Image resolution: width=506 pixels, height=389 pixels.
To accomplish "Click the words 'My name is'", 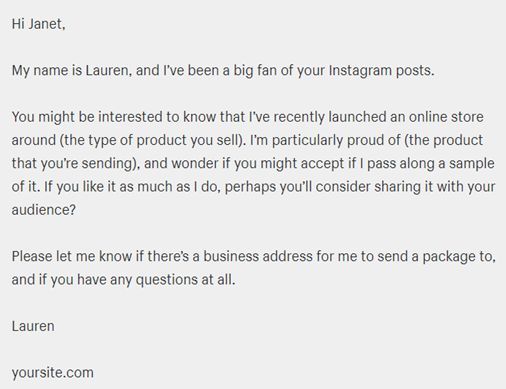I will (47, 71).
